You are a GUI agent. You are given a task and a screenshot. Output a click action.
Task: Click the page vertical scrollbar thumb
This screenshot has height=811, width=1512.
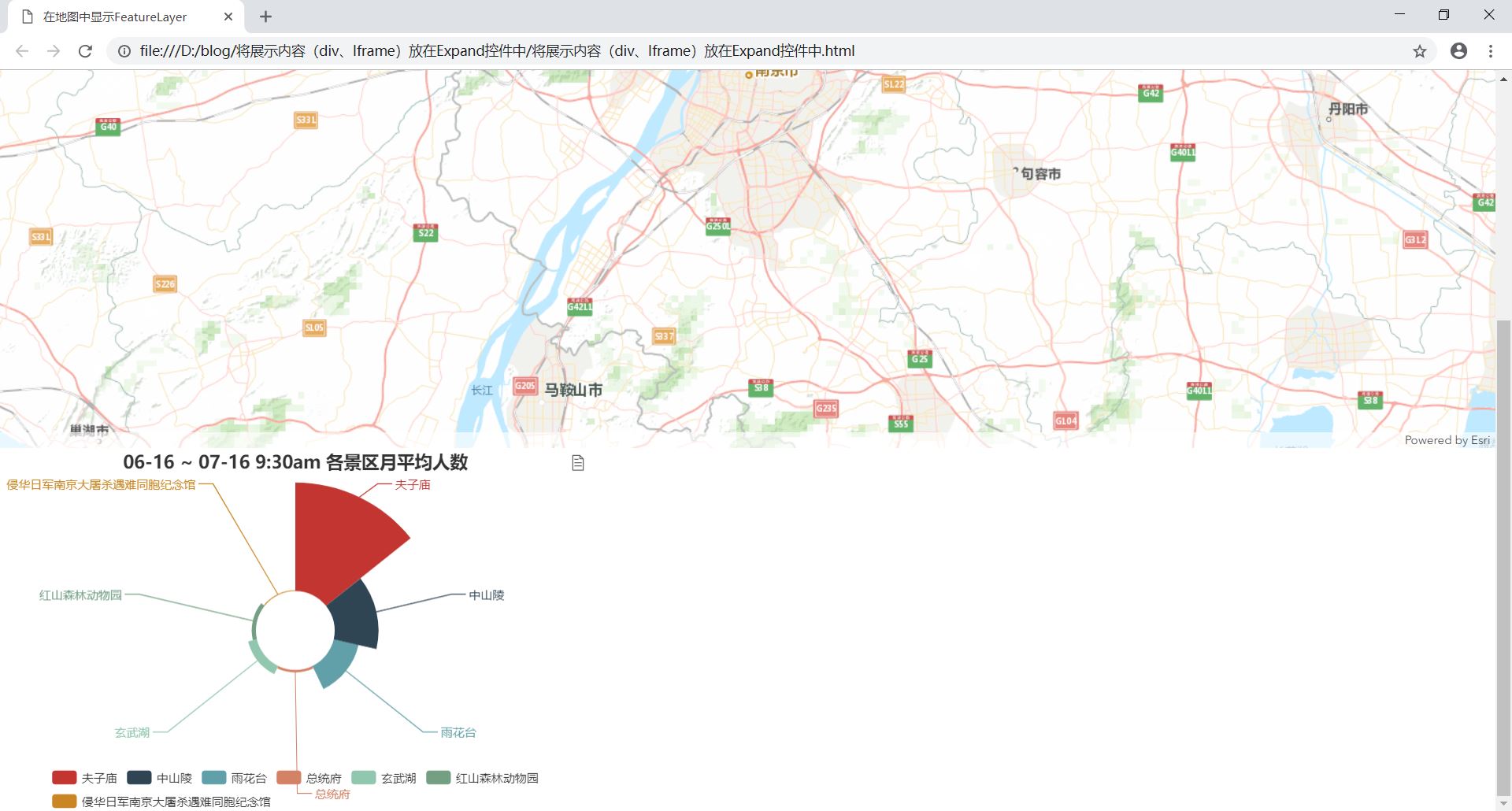pyautogui.click(x=1503, y=557)
